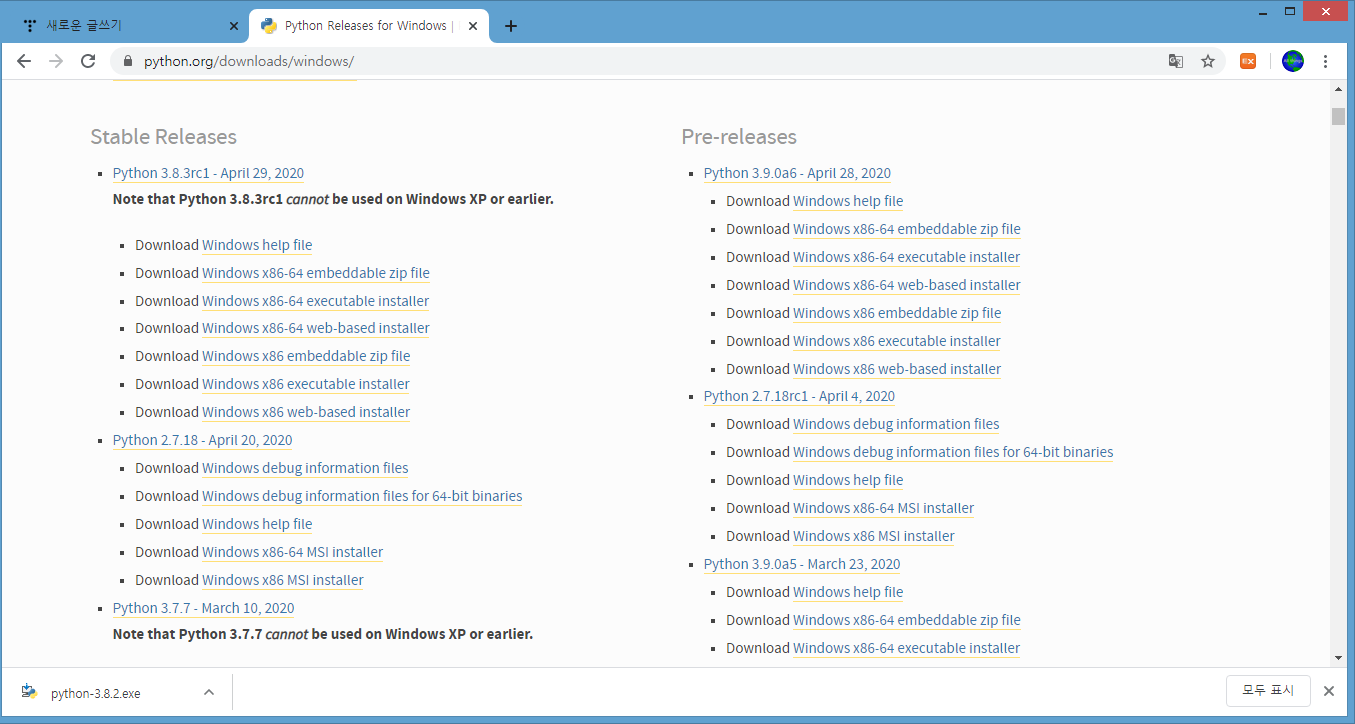Open the Chrome three-dot menu
The image size is (1355, 724).
[x=1326, y=61]
